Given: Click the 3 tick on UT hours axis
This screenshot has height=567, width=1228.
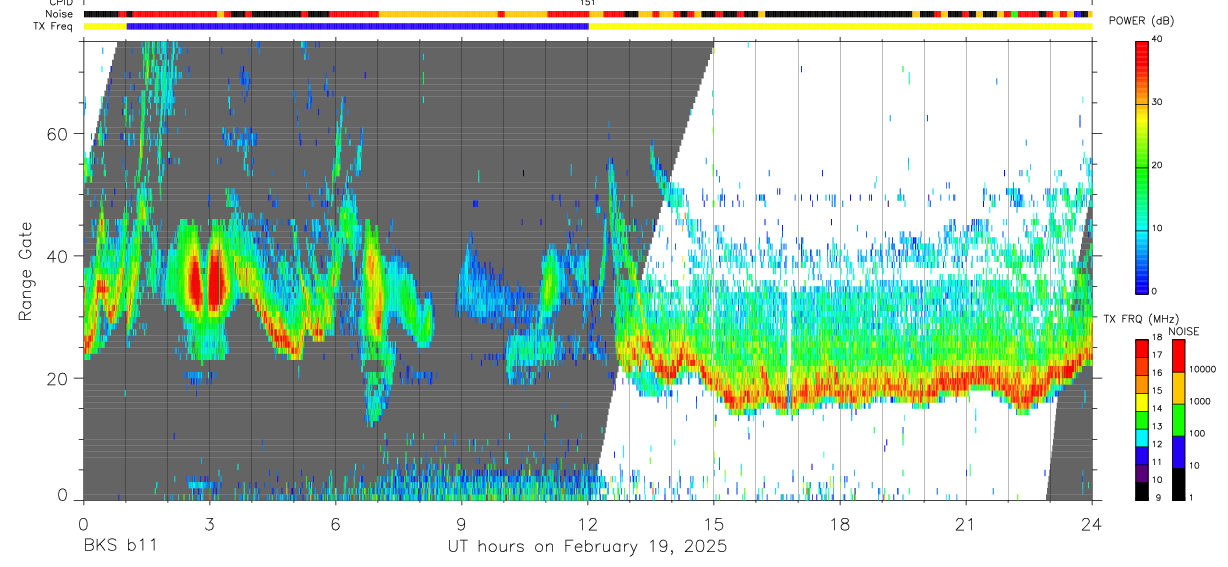Looking at the screenshot, I should [209, 525].
